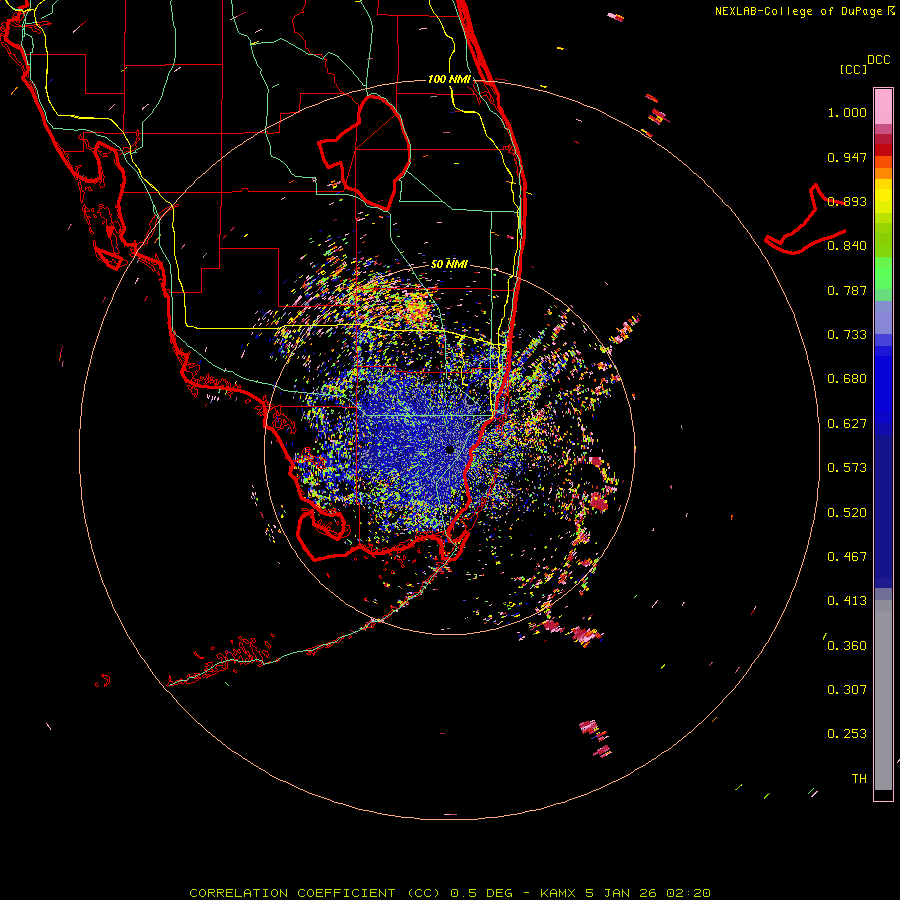Click the Correlation Coefficient KAMX caption
Viewport: 900px width, 900px height.
[x=450, y=893]
